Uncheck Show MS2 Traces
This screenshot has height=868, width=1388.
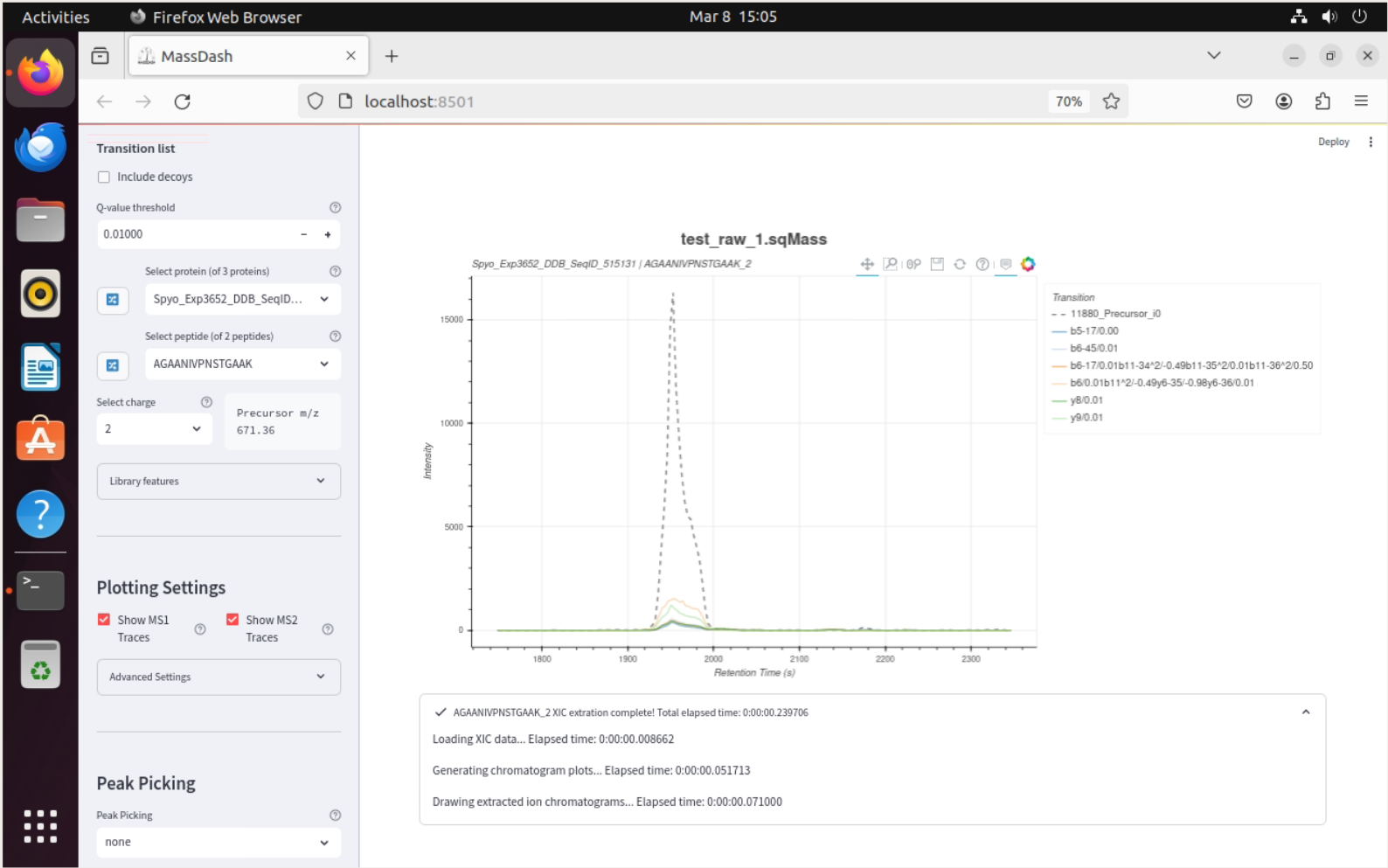click(x=232, y=620)
